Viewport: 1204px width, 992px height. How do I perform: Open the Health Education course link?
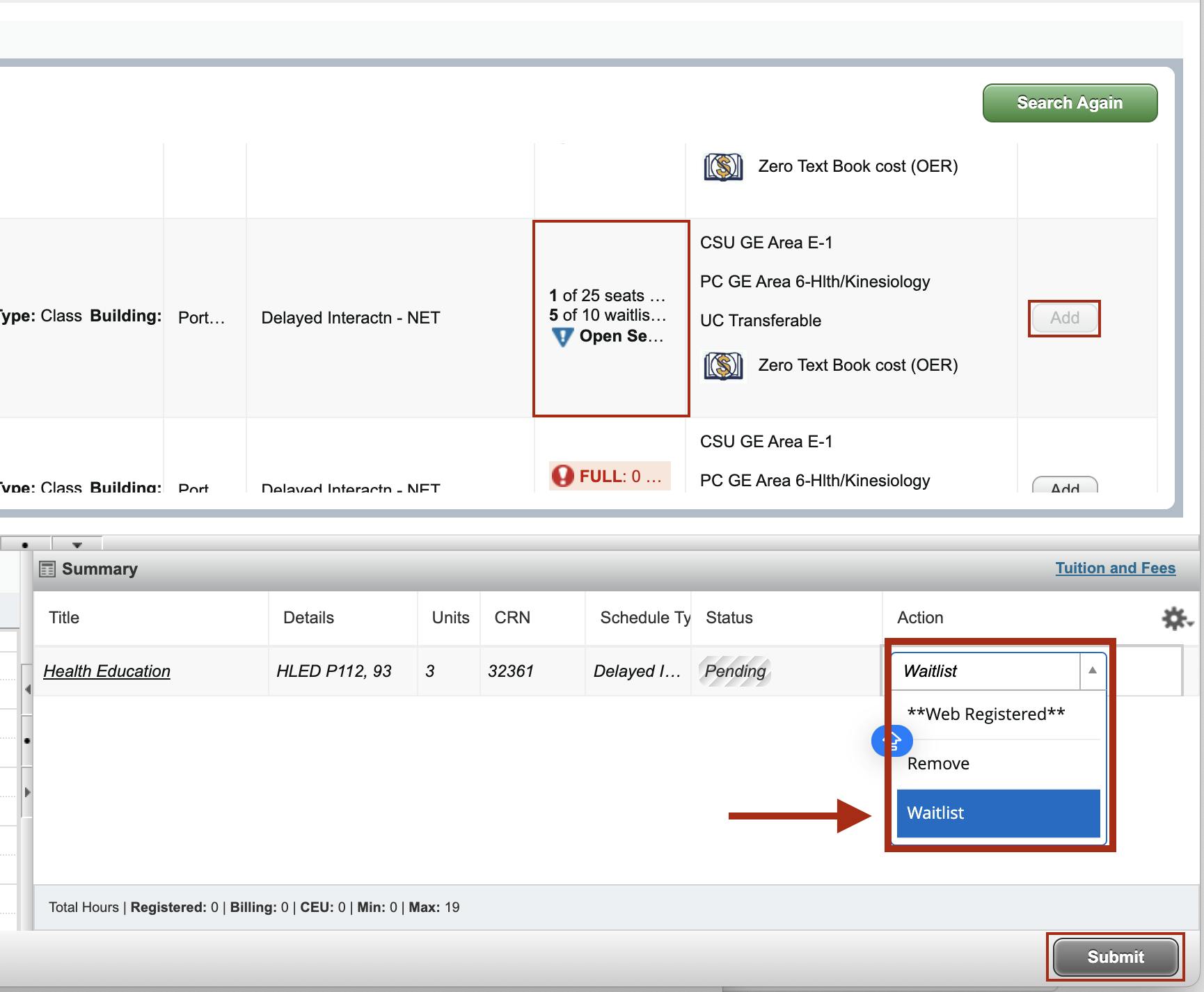[106, 671]
